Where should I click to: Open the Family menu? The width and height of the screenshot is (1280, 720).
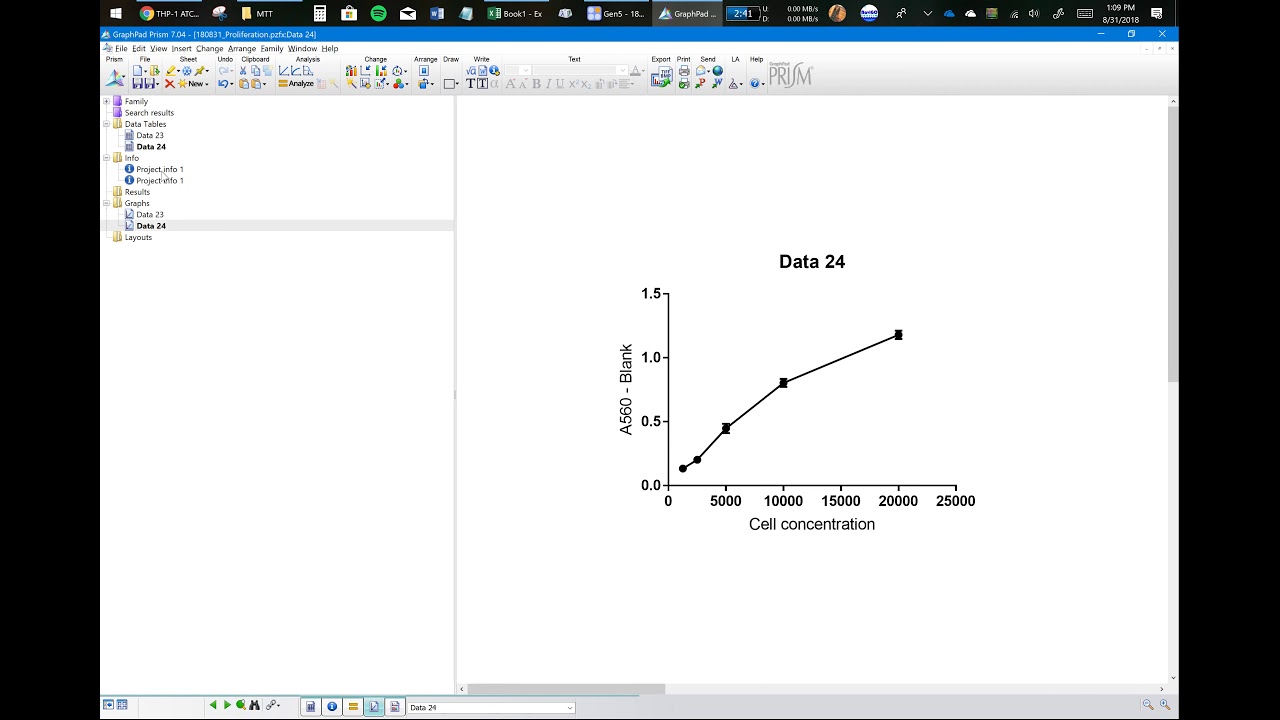coord(272,48)
